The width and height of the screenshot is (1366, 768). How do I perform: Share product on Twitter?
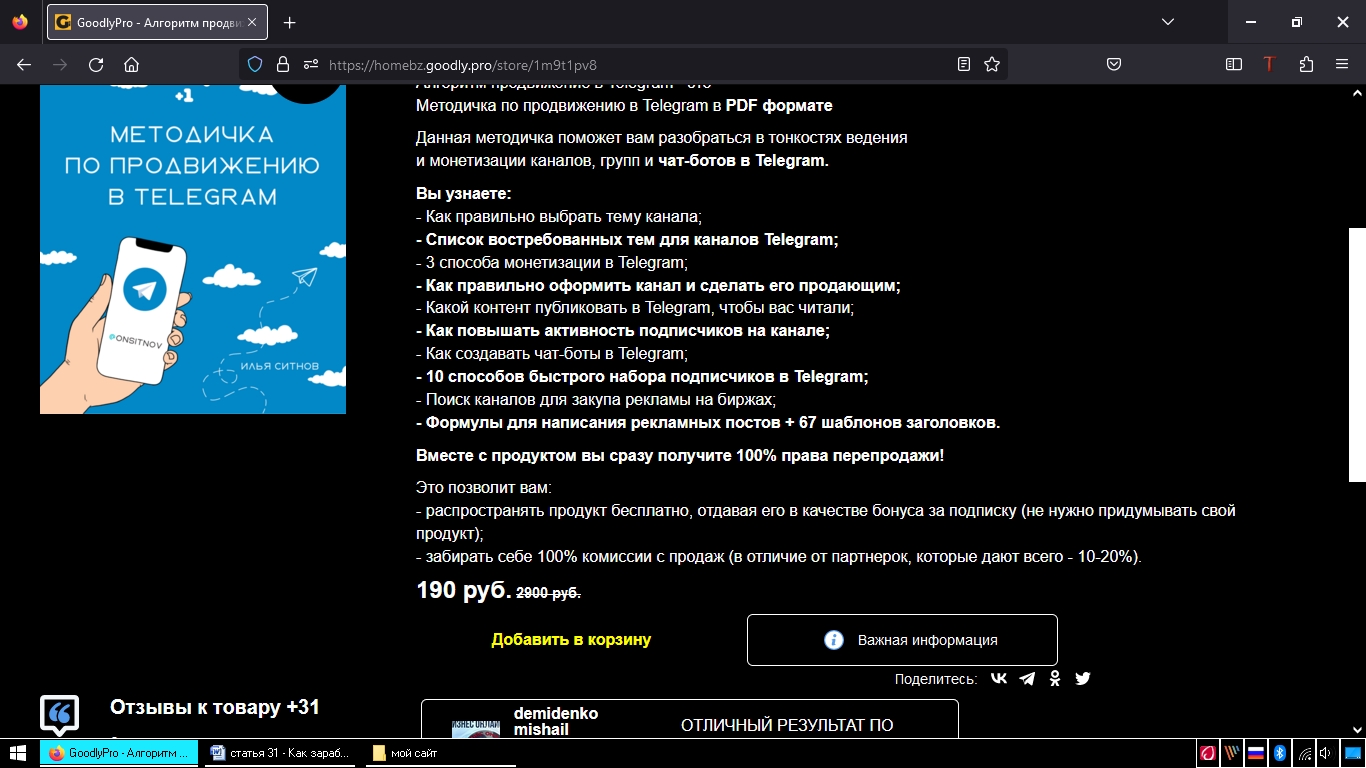pos(1083,678)
